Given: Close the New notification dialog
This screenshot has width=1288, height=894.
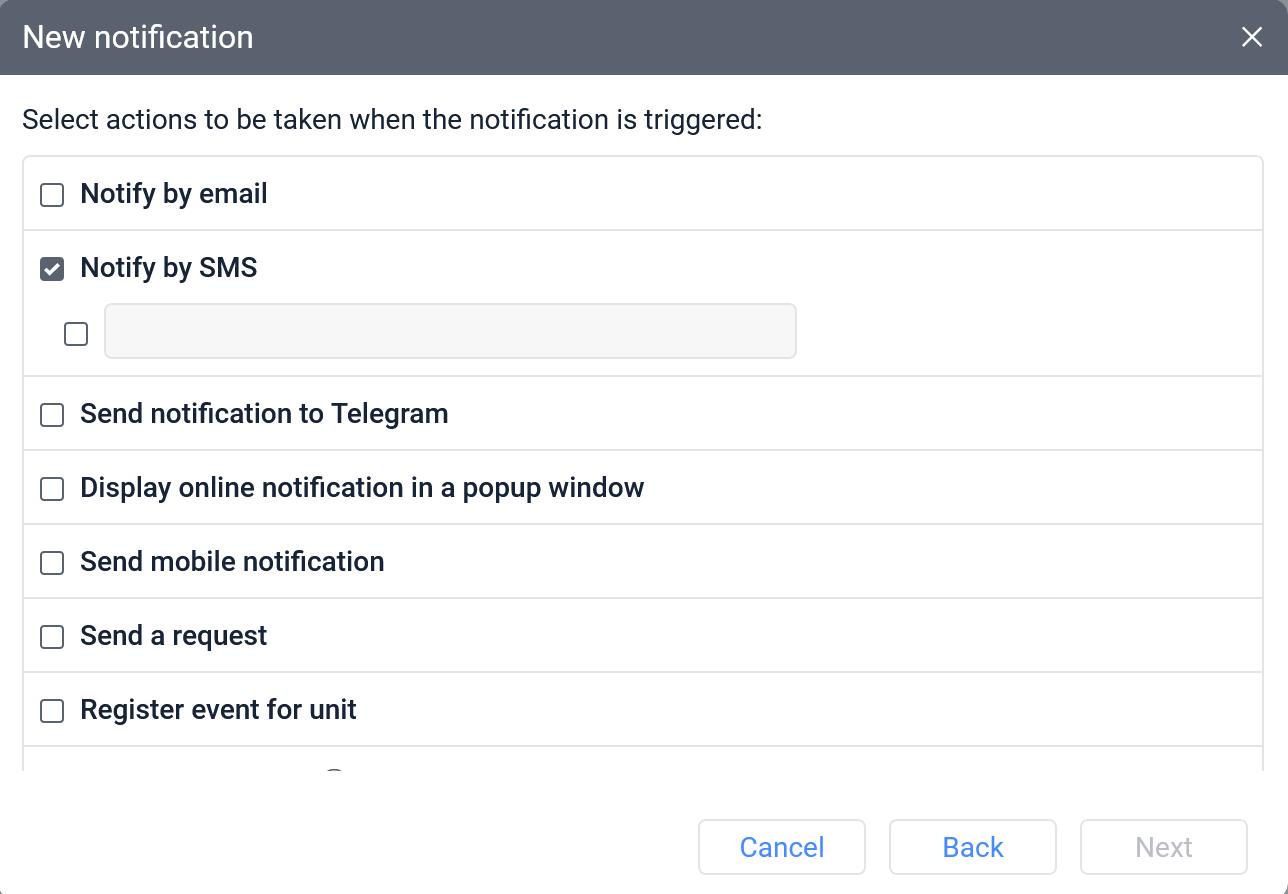Looking at the screenshot, I should [1251, 37].
